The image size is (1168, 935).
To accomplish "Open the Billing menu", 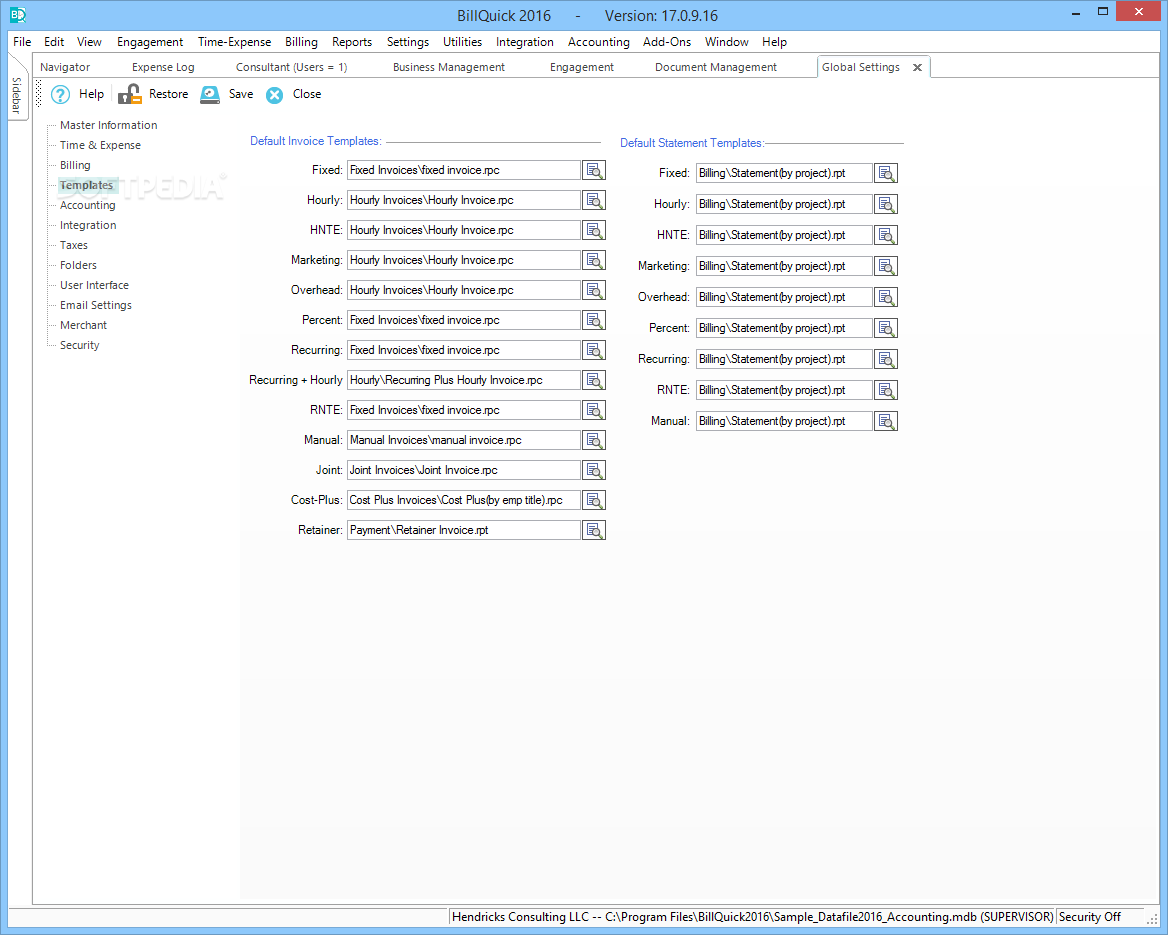I will click(301, 42).
